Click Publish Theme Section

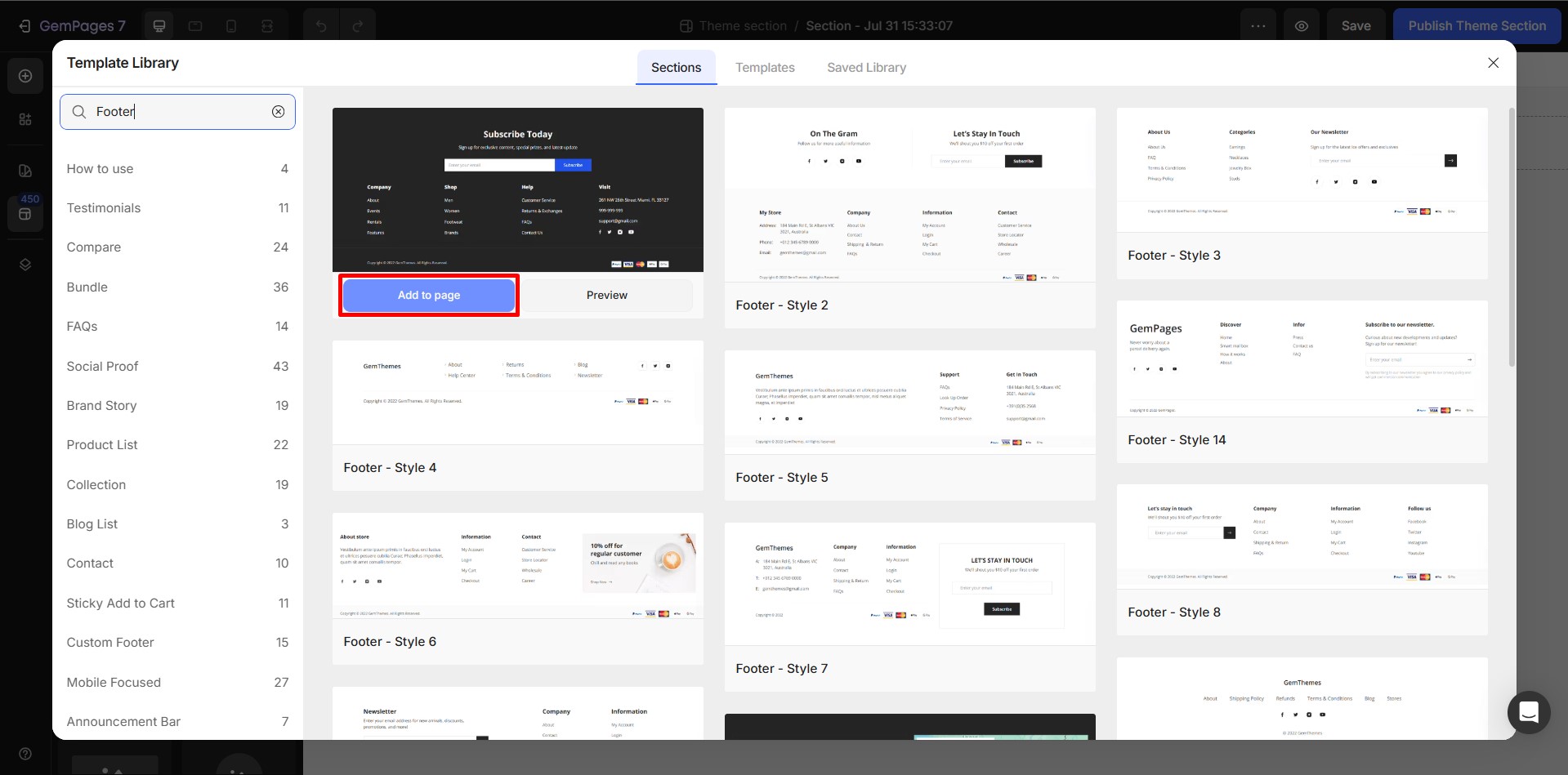coord(1476,25)
